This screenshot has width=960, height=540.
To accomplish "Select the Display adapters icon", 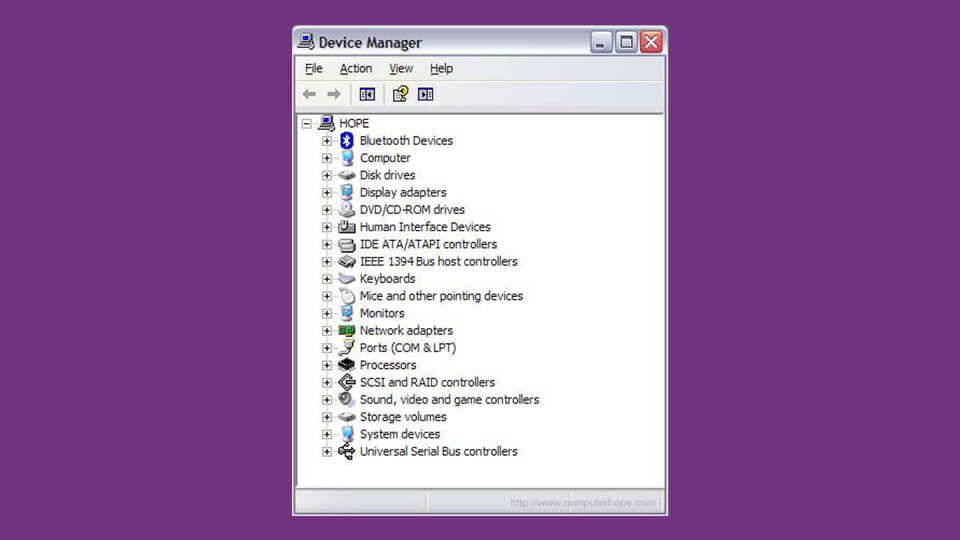I will (x=347, y=193).
